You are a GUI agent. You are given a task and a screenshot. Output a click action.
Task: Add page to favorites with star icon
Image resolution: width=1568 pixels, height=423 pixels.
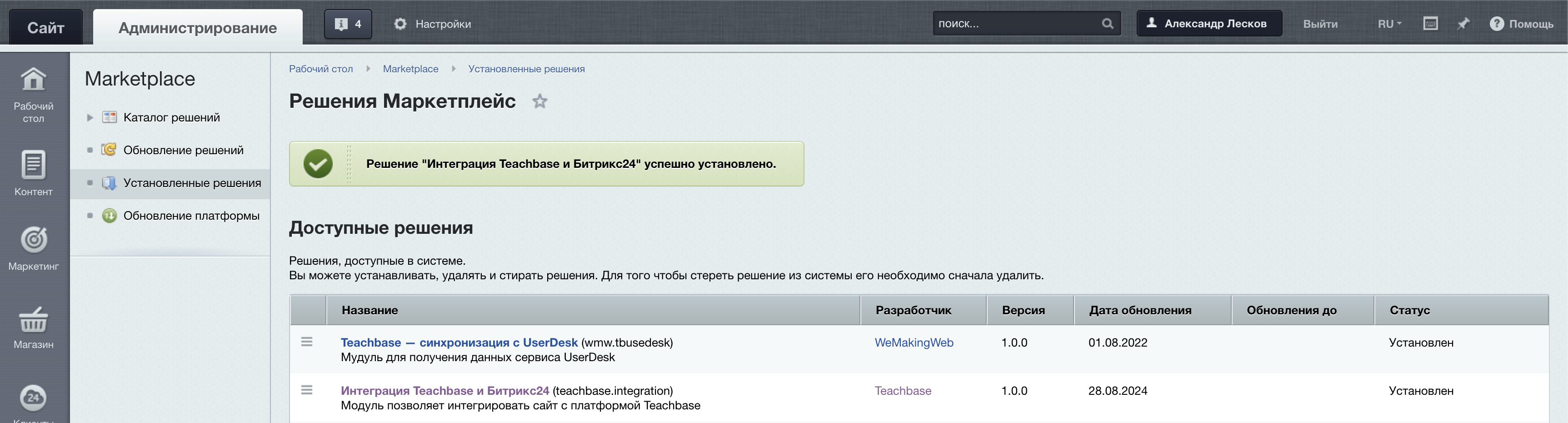pos(539,101)
